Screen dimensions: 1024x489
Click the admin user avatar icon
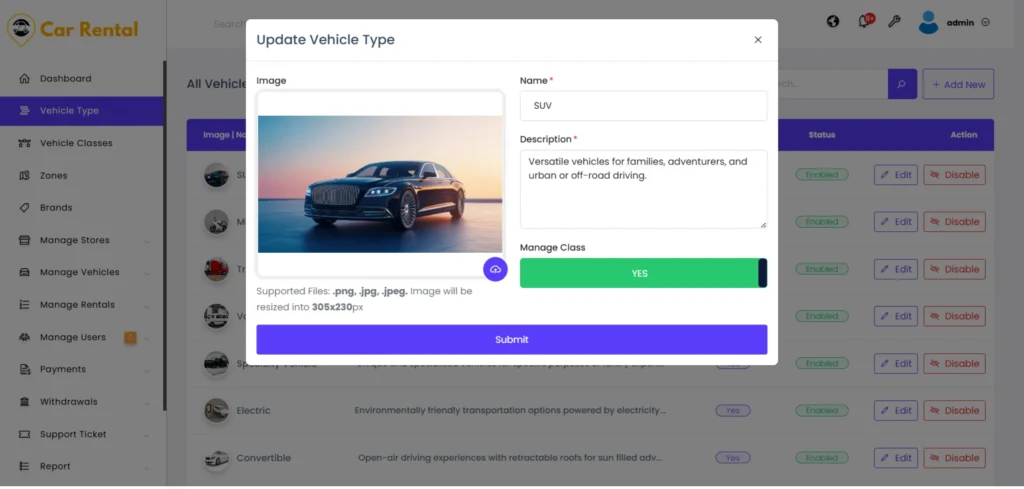click(928, 22)
